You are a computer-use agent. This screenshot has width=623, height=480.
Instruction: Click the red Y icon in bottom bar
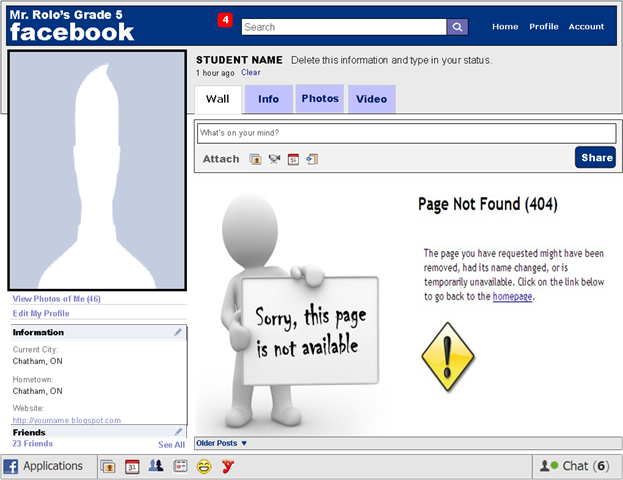point(228,466)
